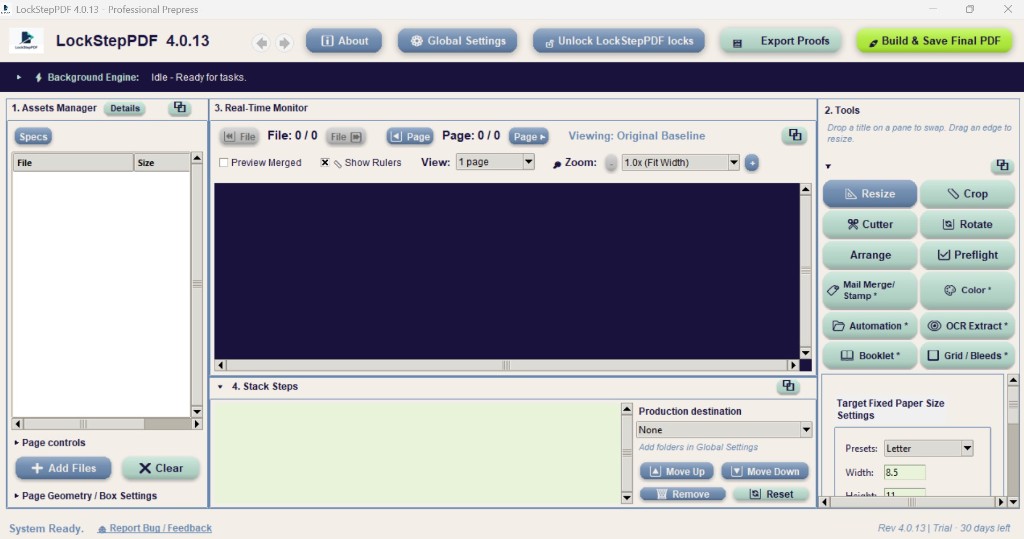
Task: Enable the Preview Merged checkbox
Action: (x=224, y=163)
